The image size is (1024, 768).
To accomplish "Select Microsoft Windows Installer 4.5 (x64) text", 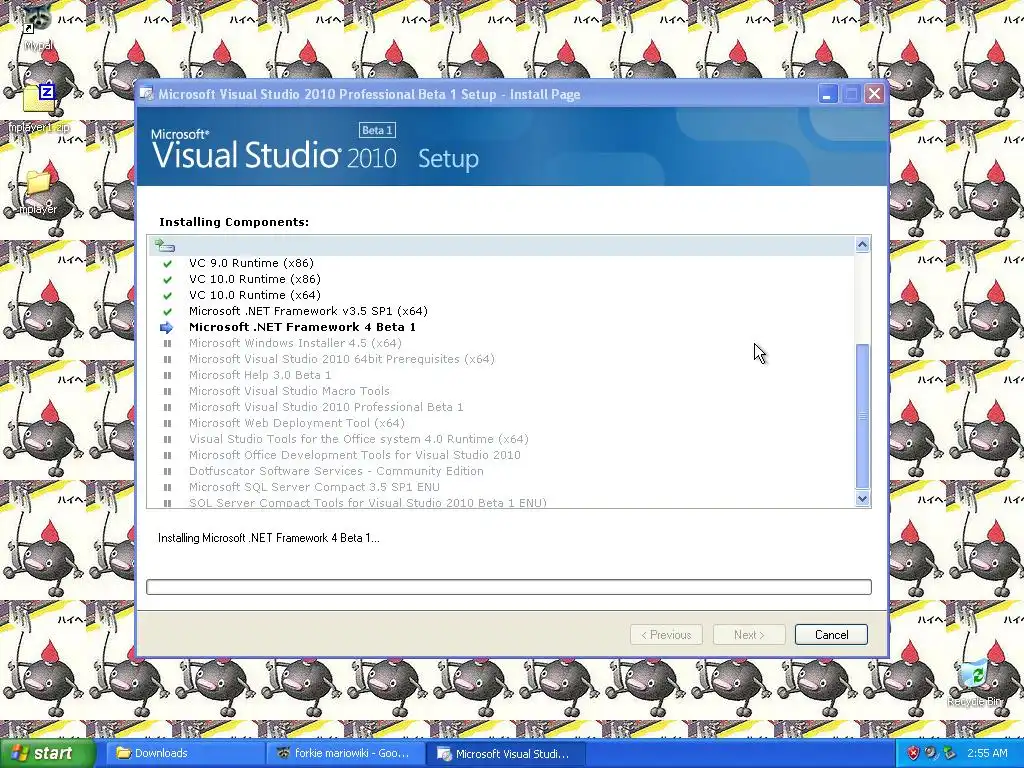I will click(295, 343).
